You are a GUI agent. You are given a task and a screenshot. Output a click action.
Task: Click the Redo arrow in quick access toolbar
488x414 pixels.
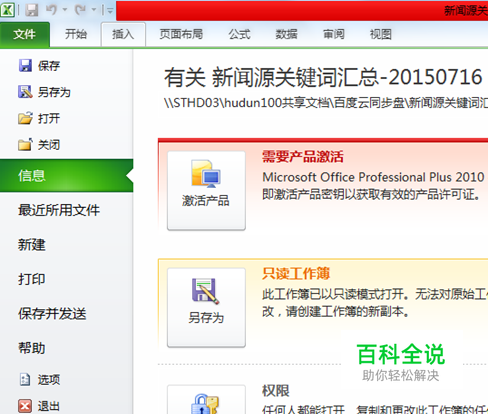[x=80, y=10]
